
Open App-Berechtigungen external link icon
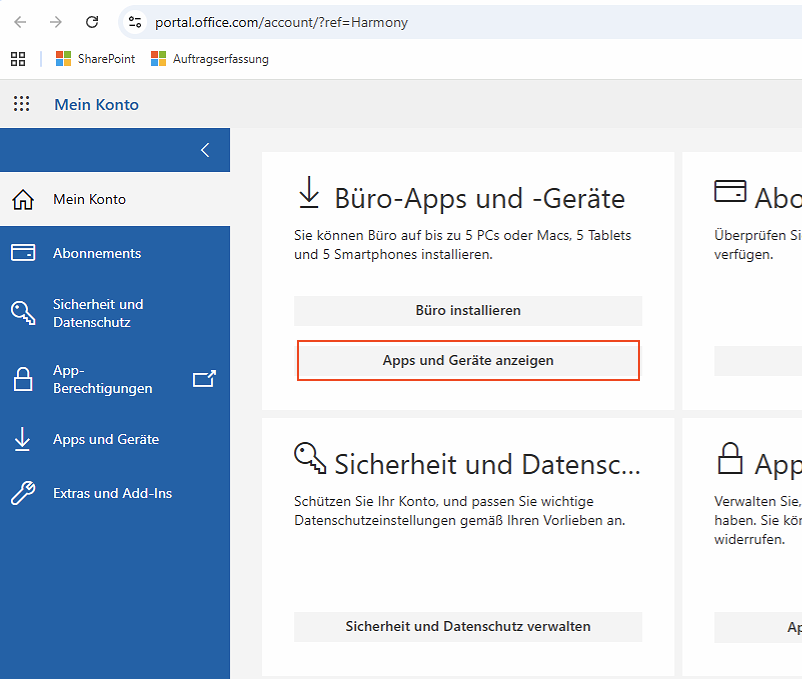204,379
